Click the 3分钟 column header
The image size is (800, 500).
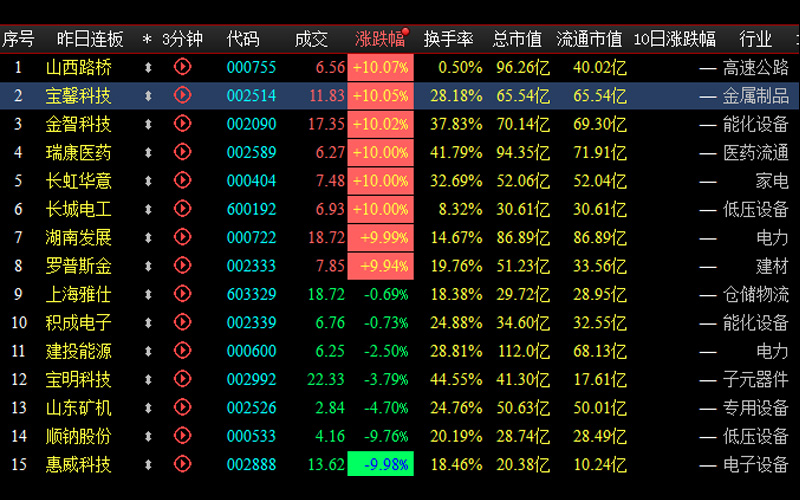pyautogui.click(x=183, y=39)
